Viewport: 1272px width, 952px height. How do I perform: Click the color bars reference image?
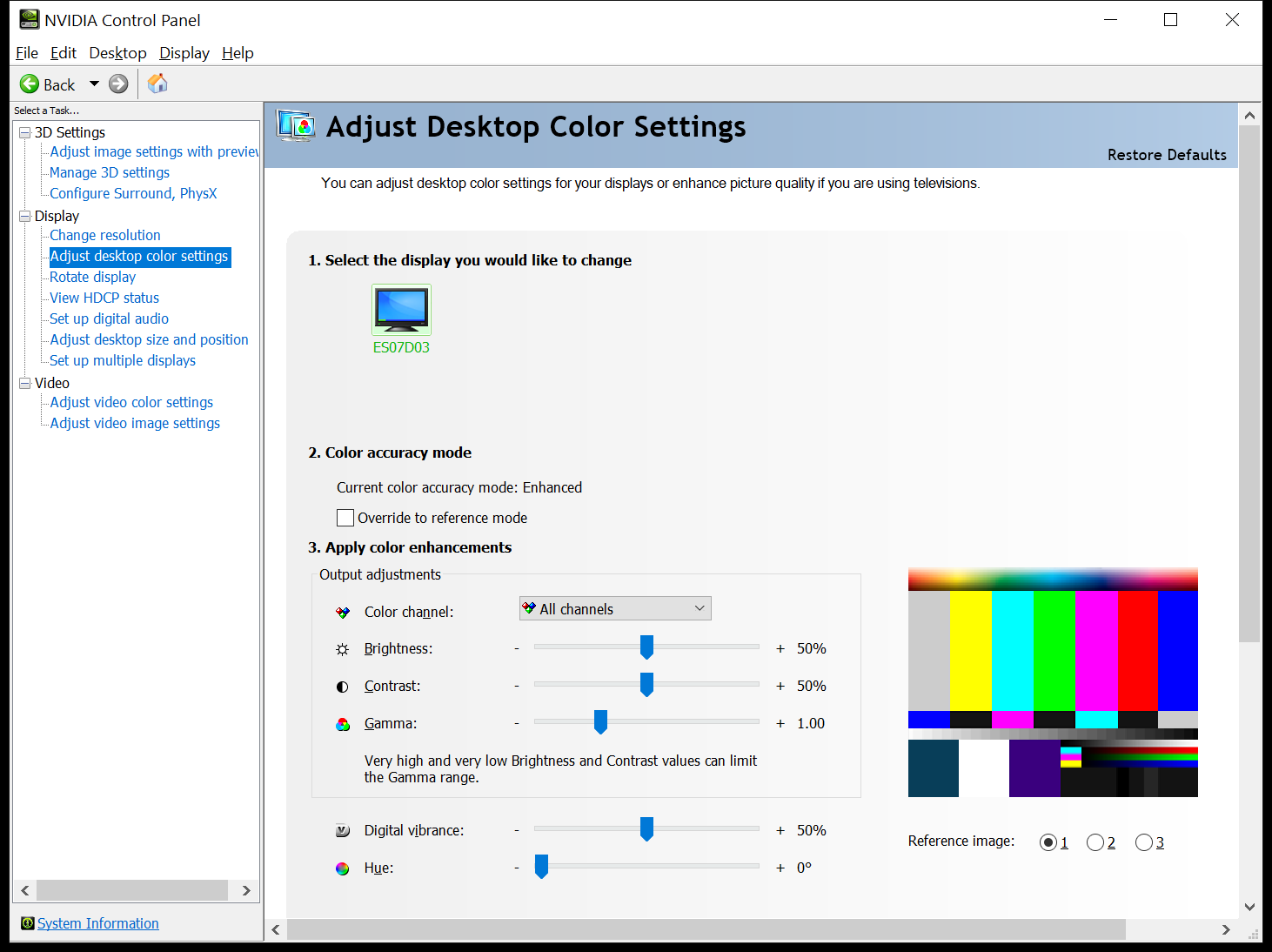coord(1053,682)
